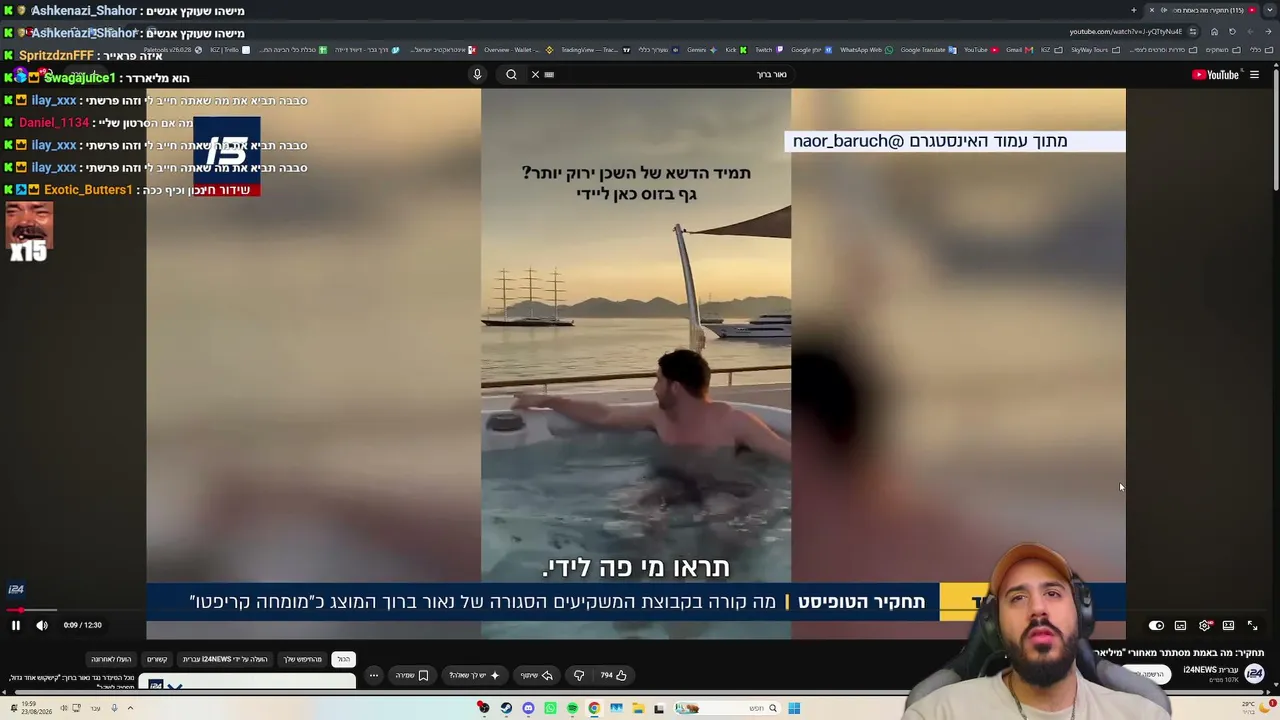Show hidden system tray icons chevron
Image resolution: width=1280 pixels, height=720 pixels.
(x=130, y=708)
